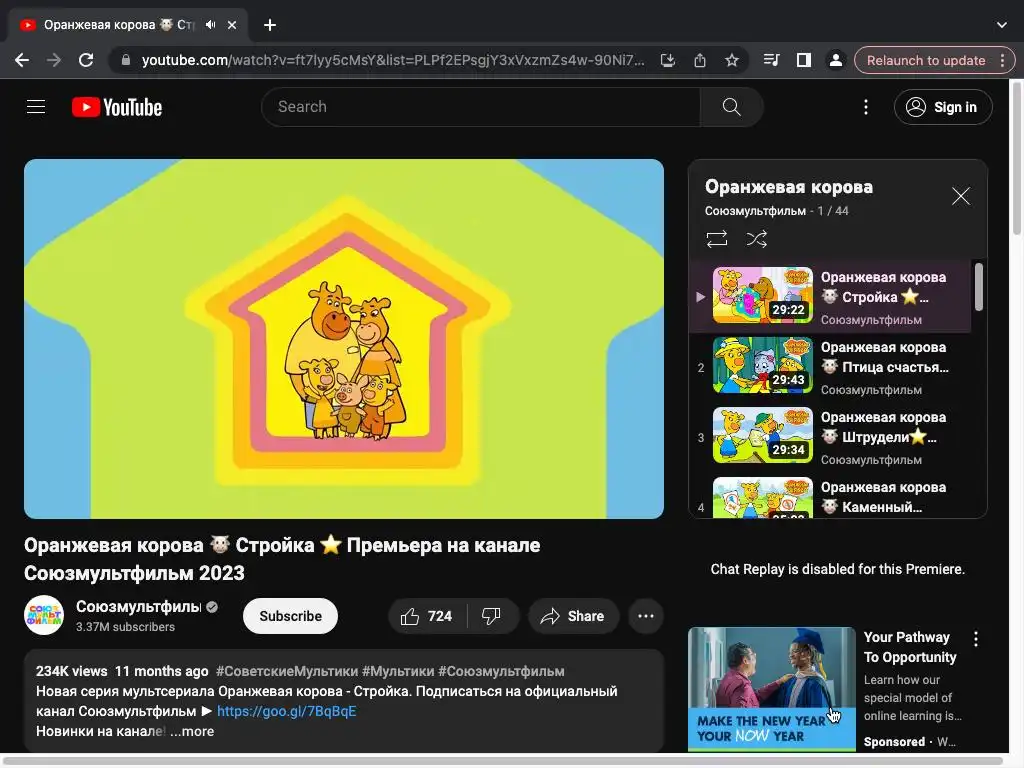Click the page vertical scrollbar
The width and height of the screenshot is (1024, 768).
[1017, 158]
